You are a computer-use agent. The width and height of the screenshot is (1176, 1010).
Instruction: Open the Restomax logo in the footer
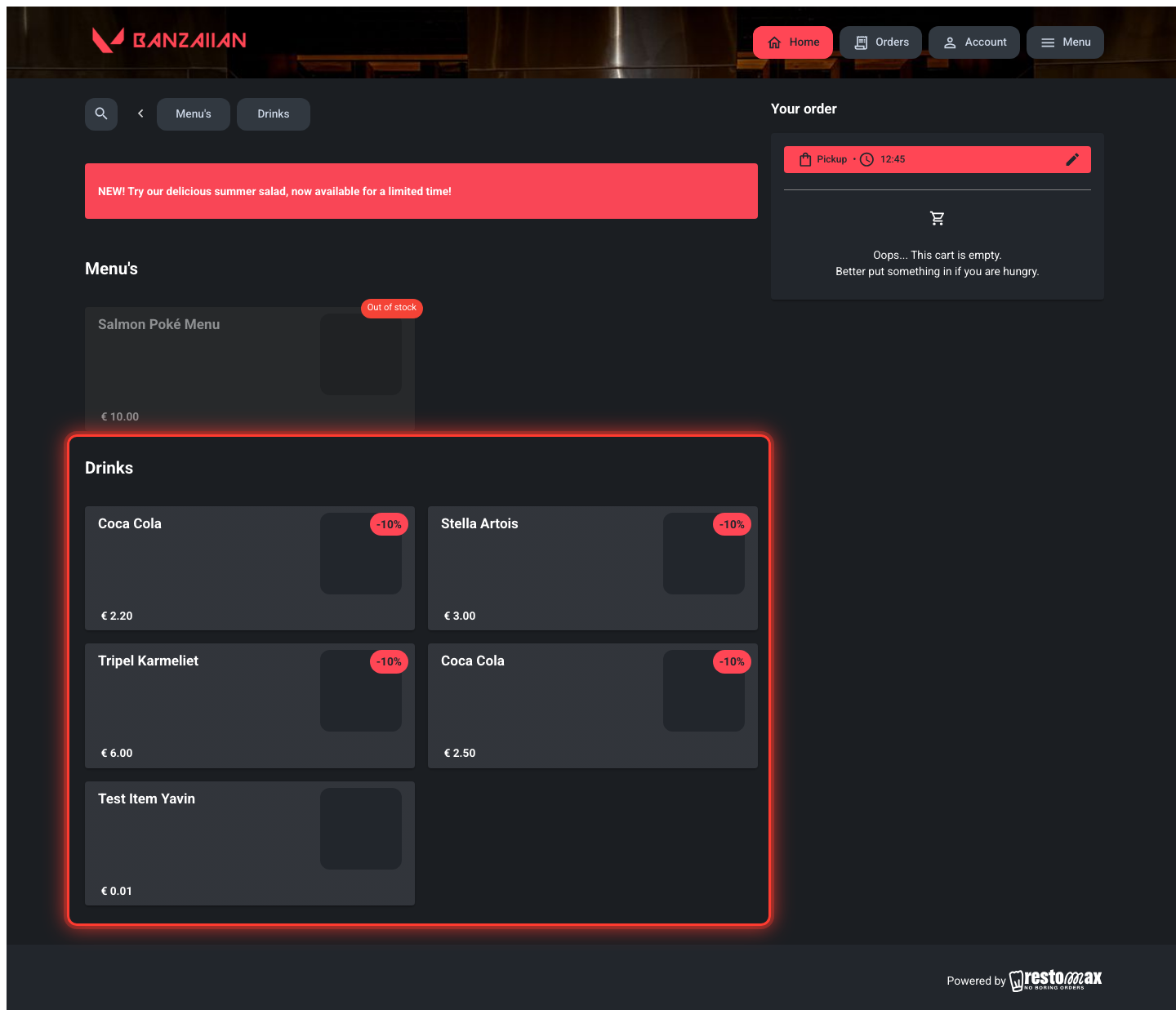tap(1055, 980)
